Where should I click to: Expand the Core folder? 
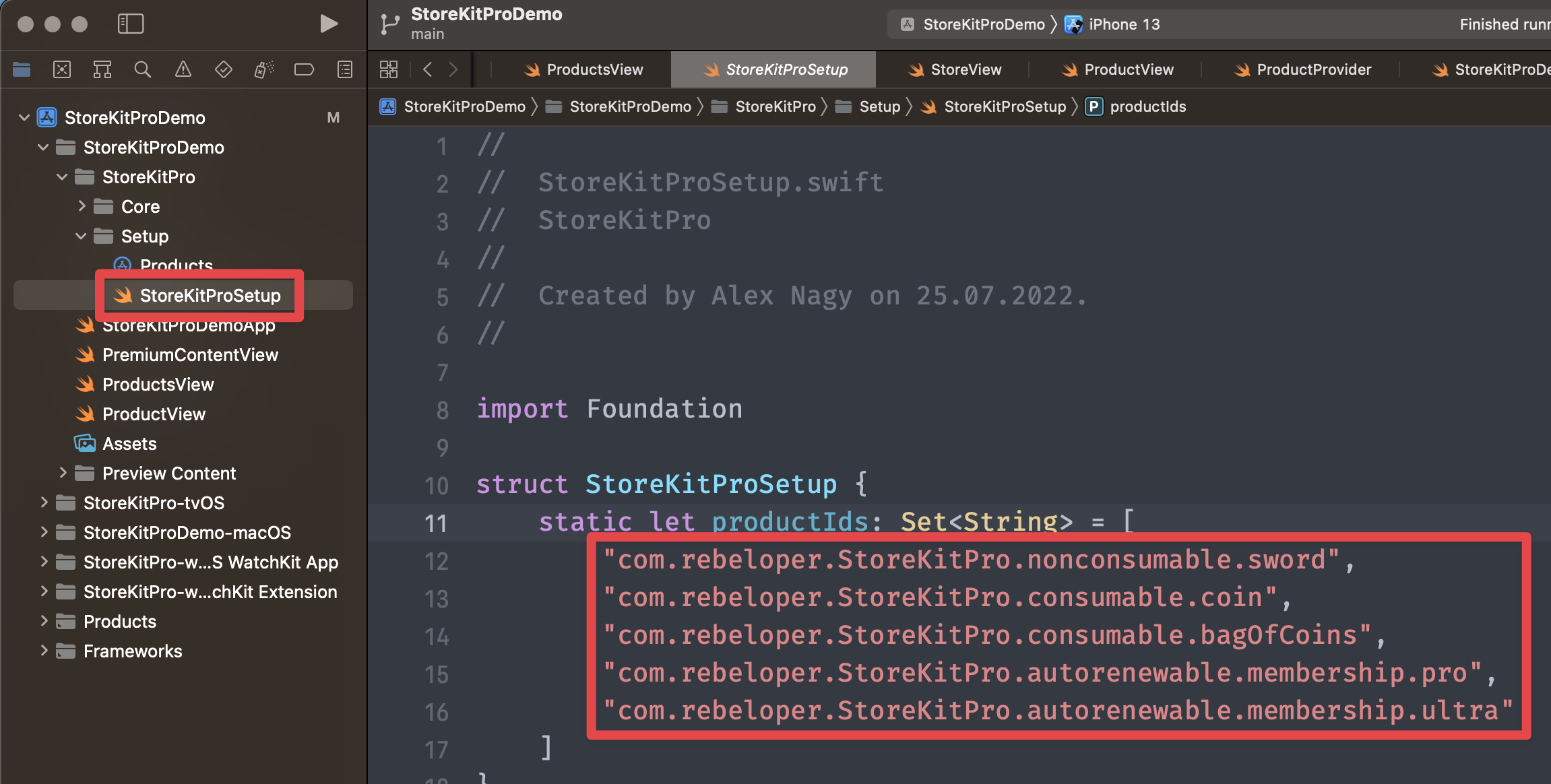click(x=82, y=206)
